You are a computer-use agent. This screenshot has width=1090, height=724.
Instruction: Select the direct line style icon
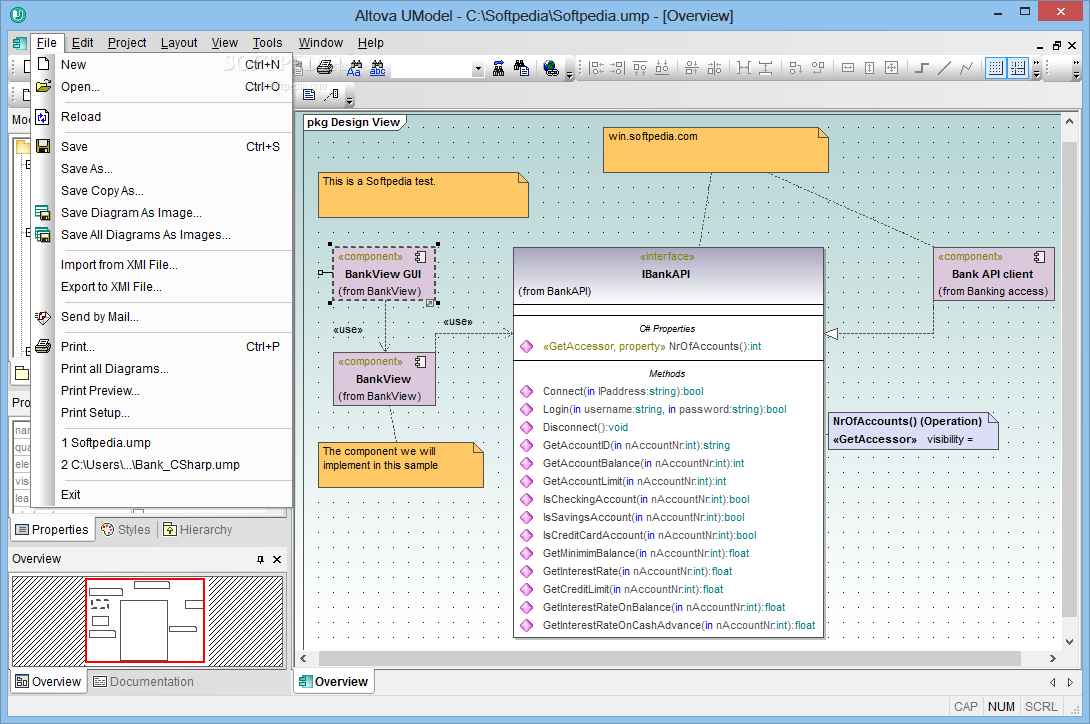pos(944,67)
